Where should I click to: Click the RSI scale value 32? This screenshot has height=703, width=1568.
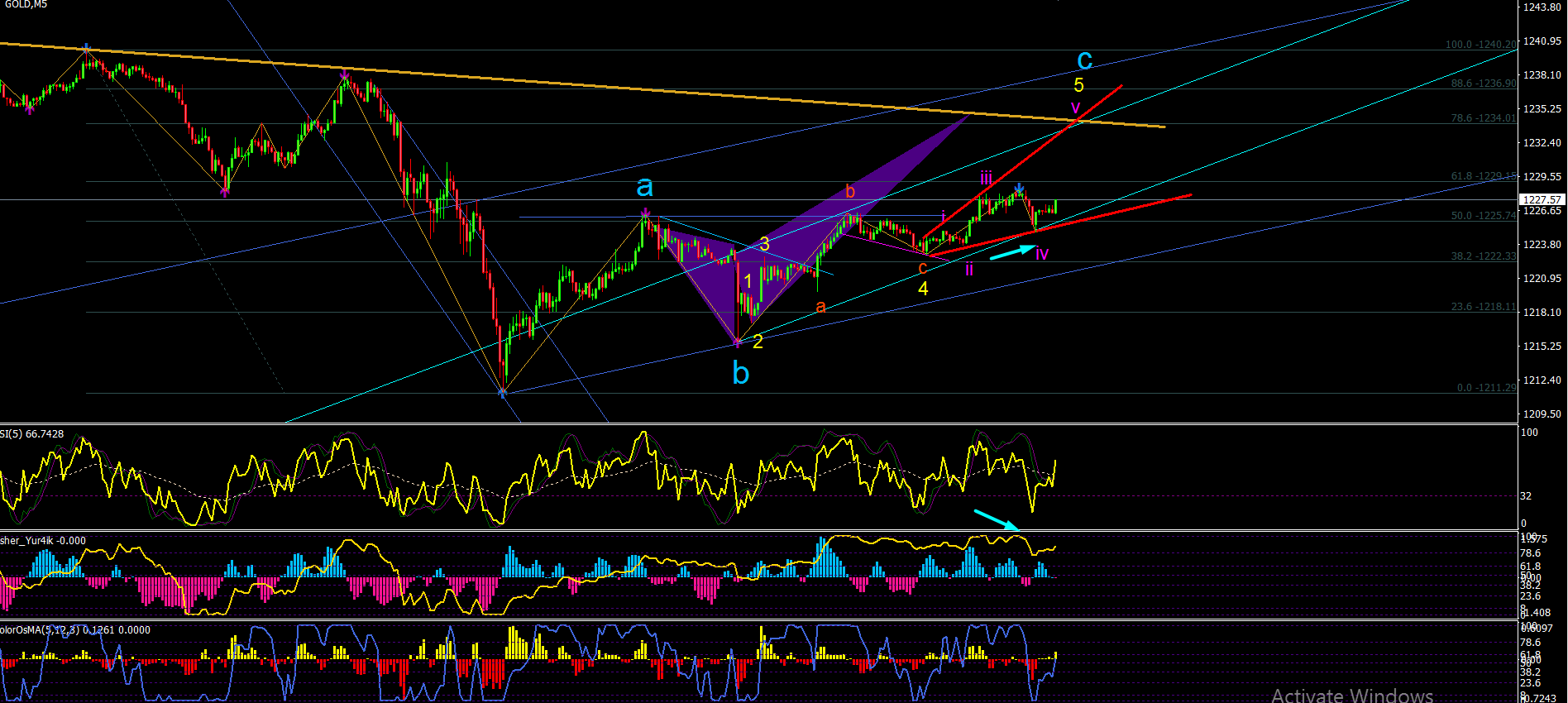1526,496
